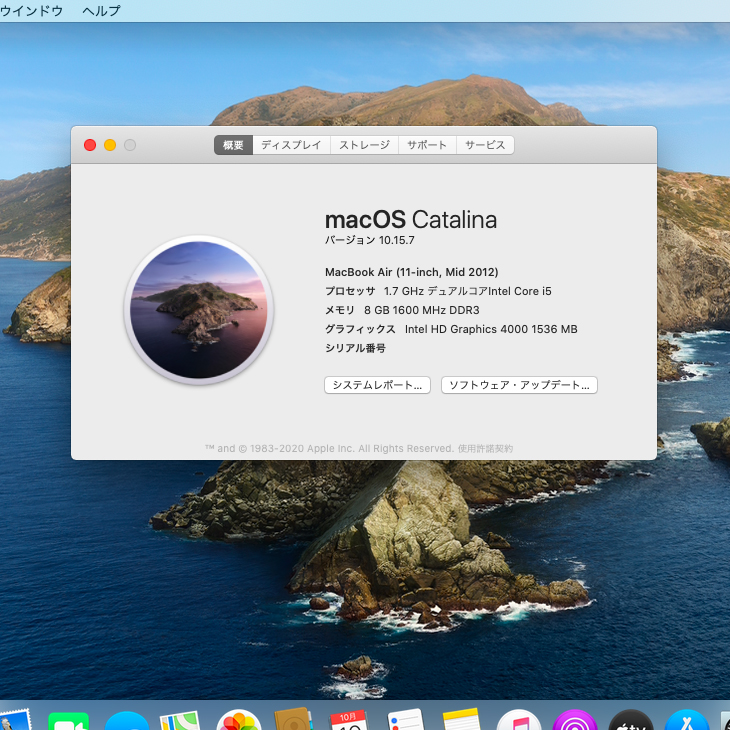Open Reminders from the Dock
The image size is (730, 730).
click(406, 722)
